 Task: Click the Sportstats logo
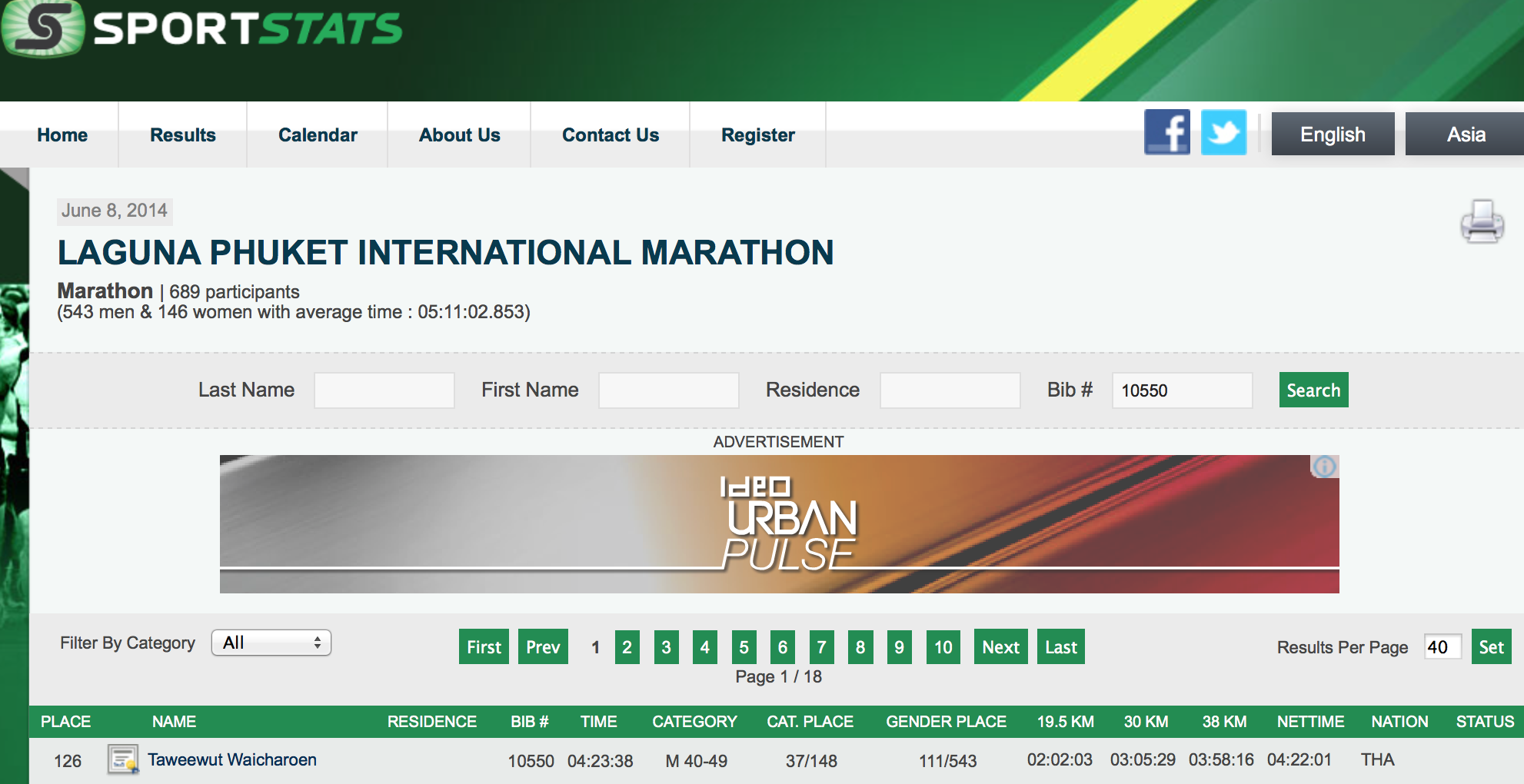coord(201,29)
